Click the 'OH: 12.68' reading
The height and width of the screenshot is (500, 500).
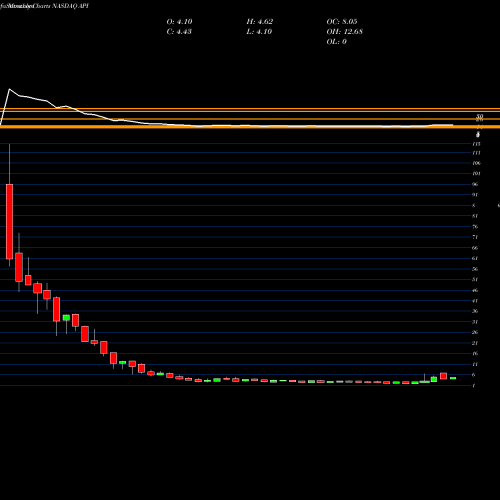point(345,32)
